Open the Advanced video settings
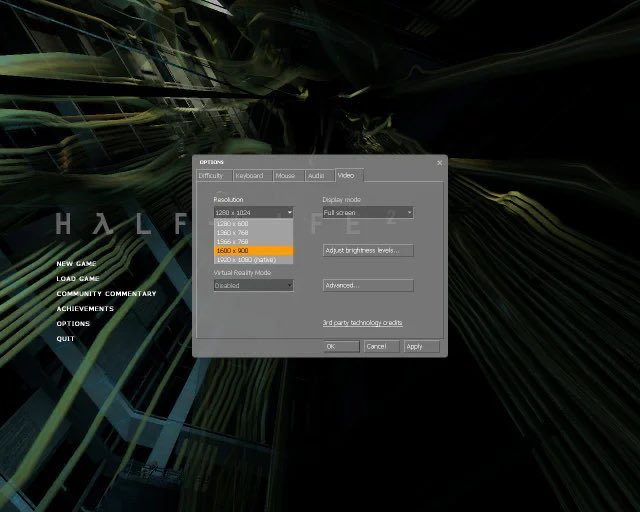The height and width of the screenshot is (512, 640). (x=368, y=285)
